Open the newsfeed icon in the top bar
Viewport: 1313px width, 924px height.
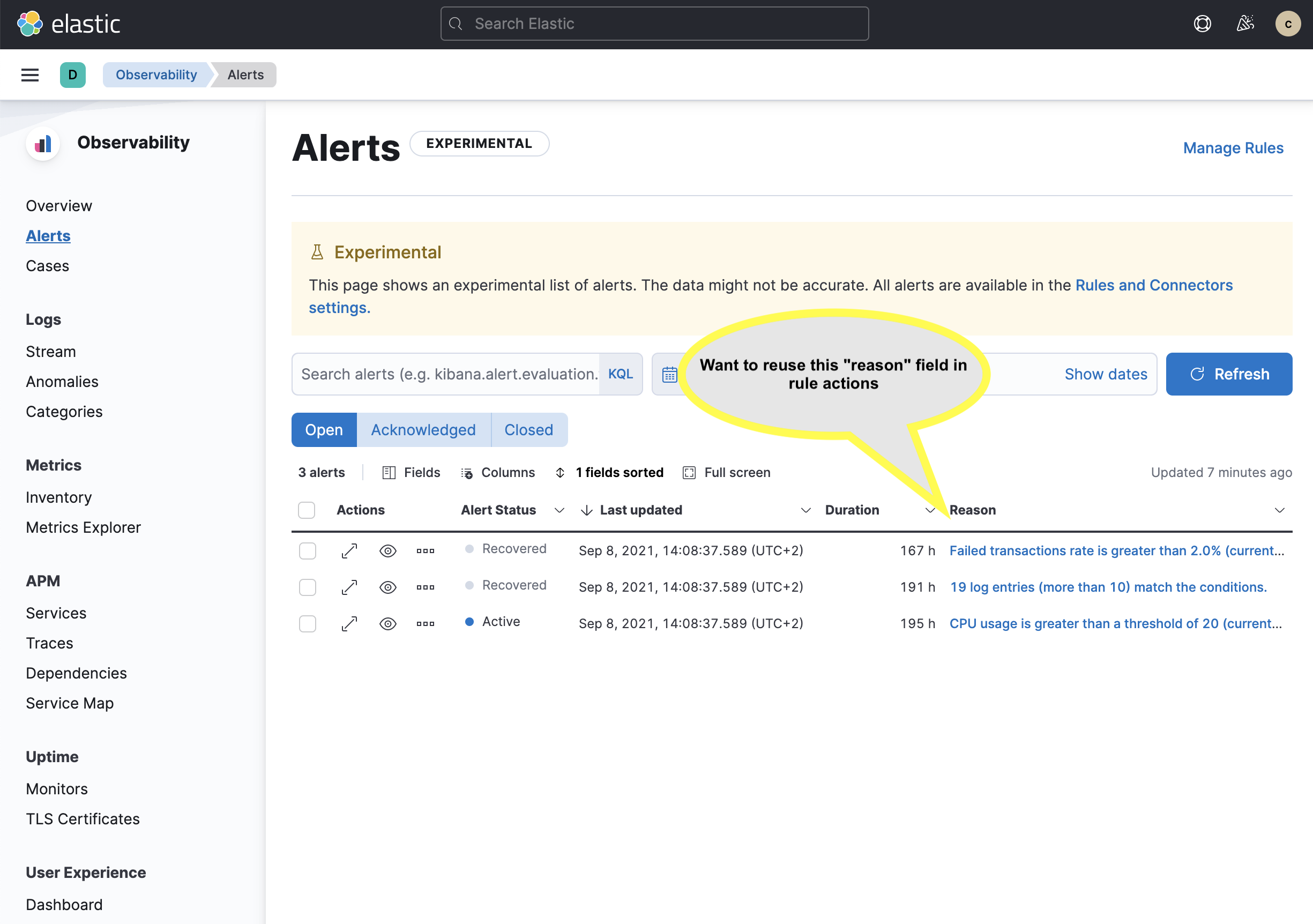[x=1245, y=24]
